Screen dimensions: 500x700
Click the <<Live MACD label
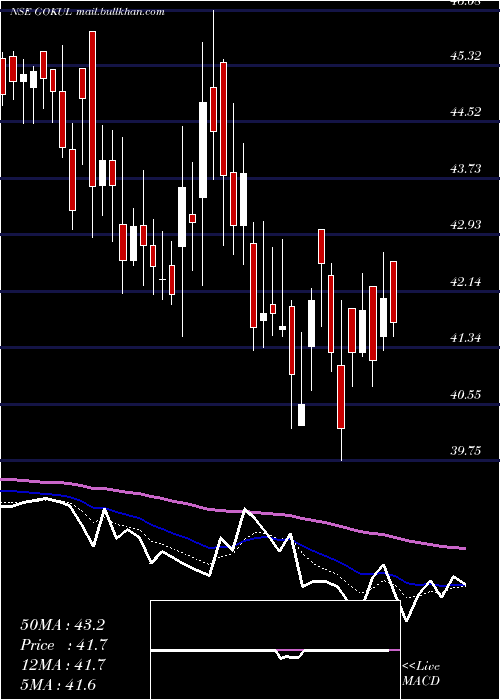[421, 673]
